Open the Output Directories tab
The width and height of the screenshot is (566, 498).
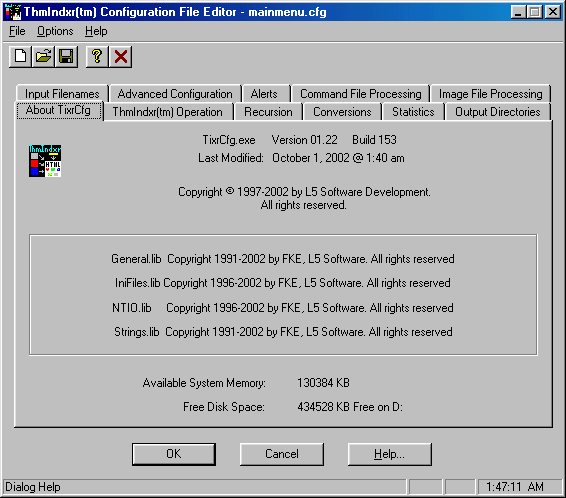tap(498, 112)
